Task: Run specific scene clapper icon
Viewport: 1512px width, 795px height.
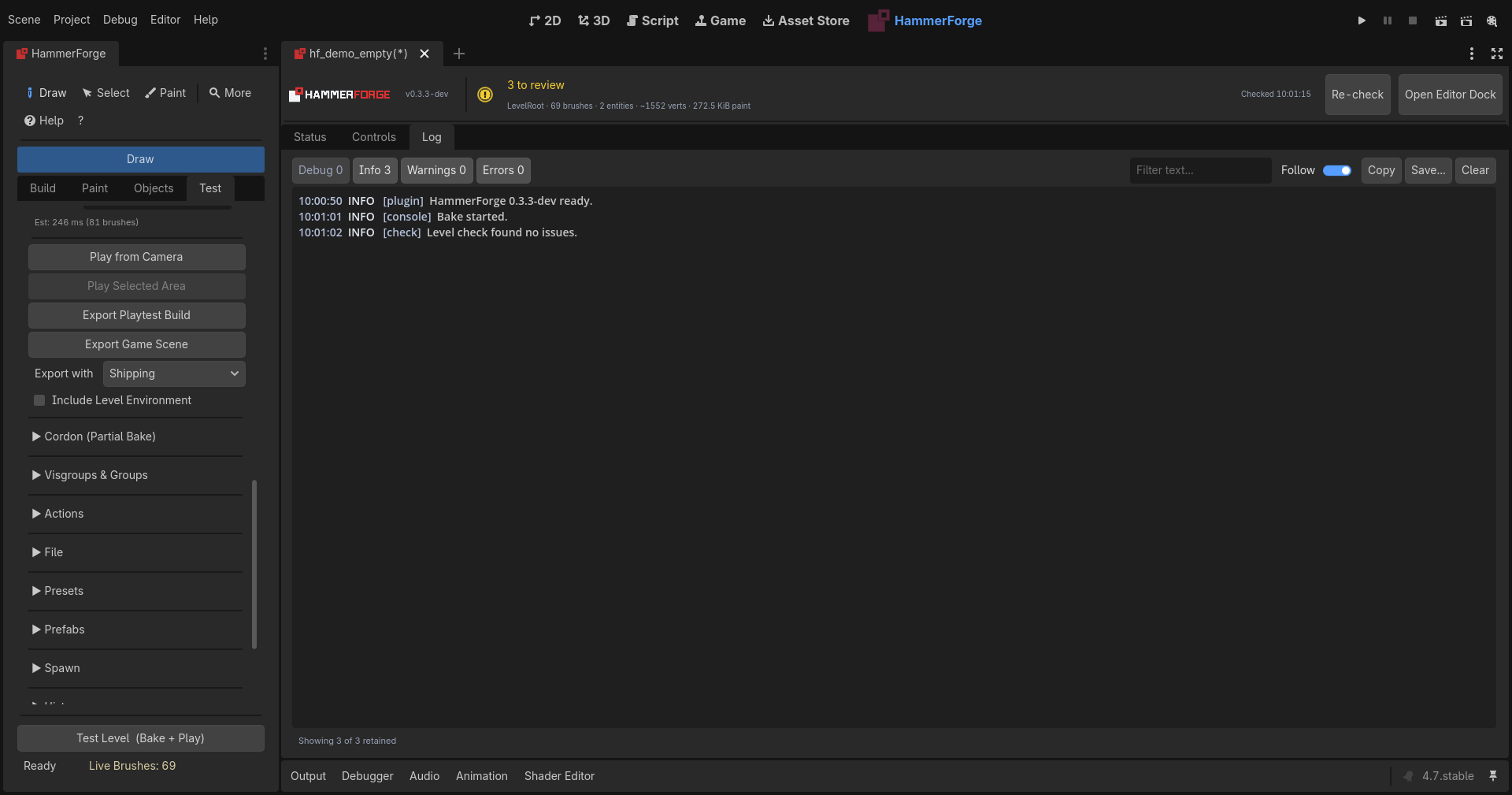Action: point(1466,20)
